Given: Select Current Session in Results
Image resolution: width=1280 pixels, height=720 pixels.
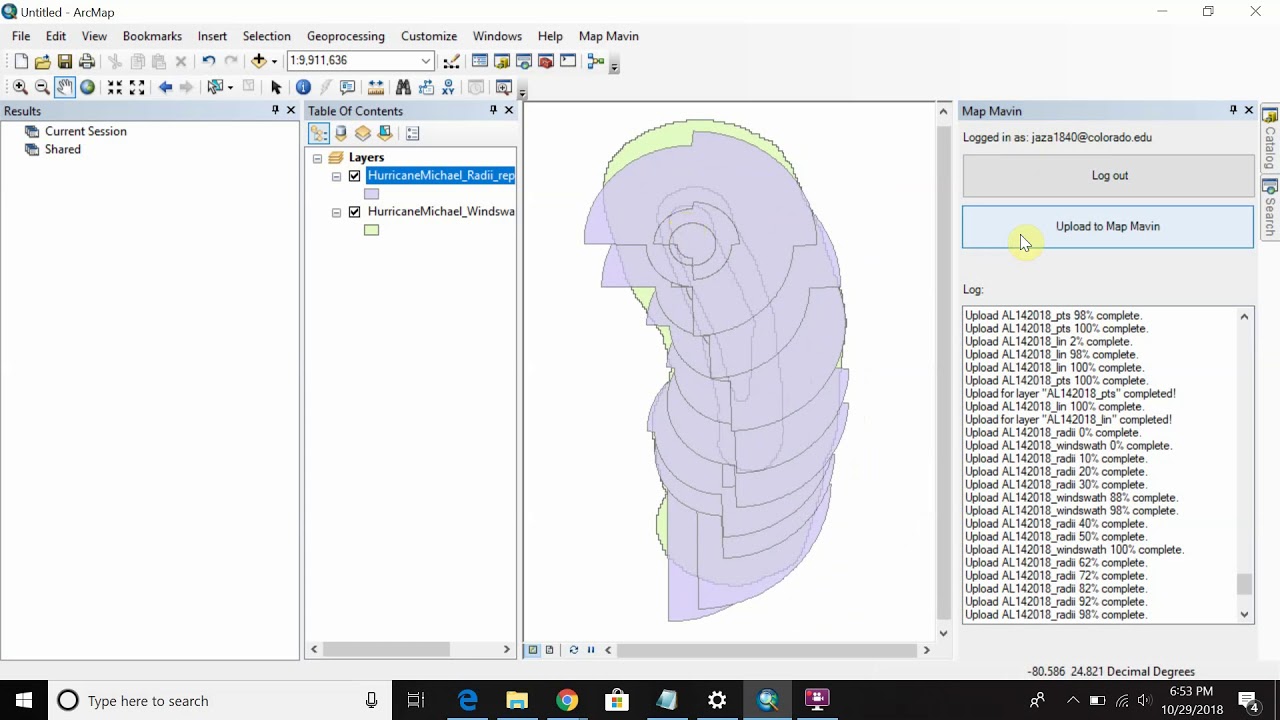Looking at the screenshot, I should tap(86, 131).
